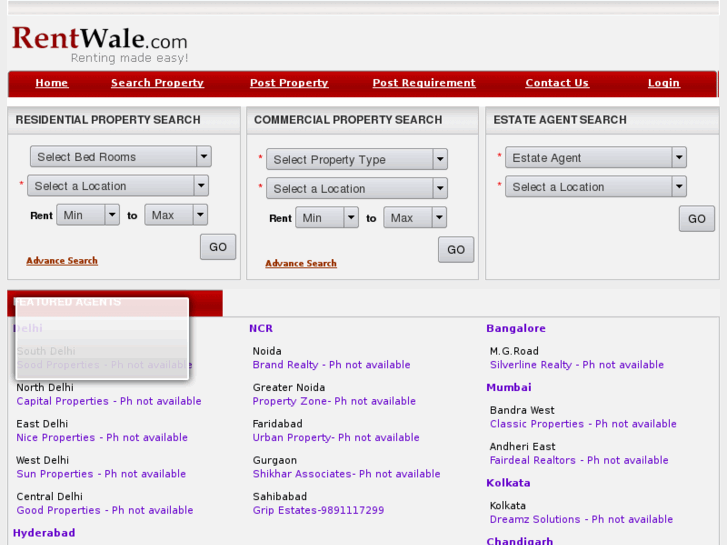The height and width of the screenshot is (545, 727).
Task: Open Sun Properties agent link
Action: (x=101, y=474)
